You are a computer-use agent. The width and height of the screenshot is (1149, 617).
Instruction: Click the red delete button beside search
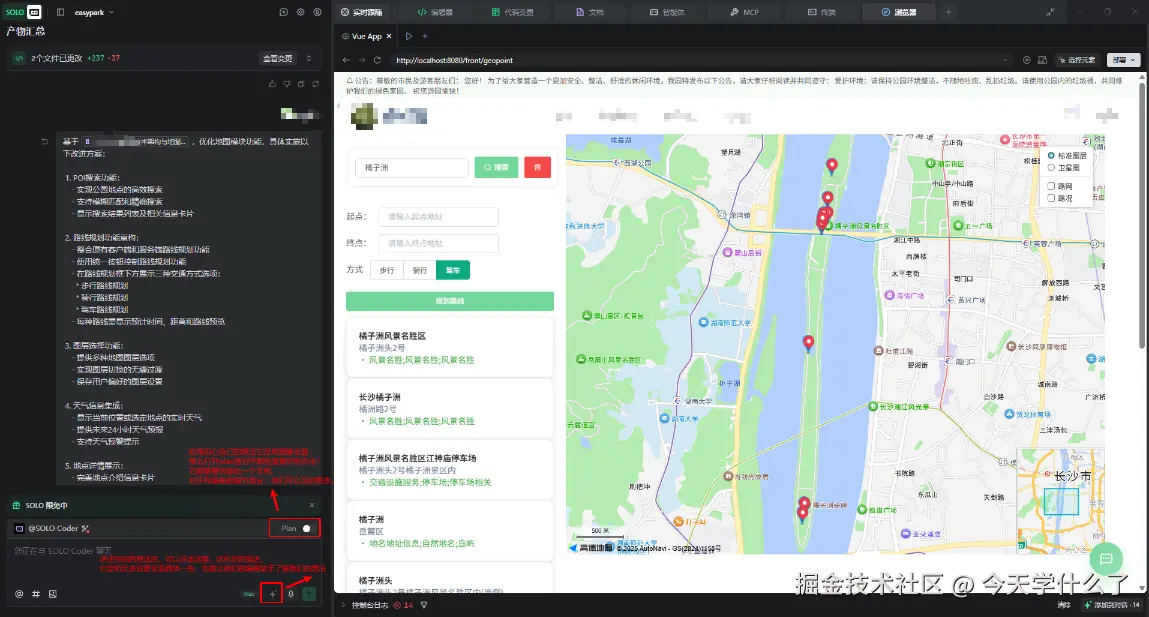point(537,168)
